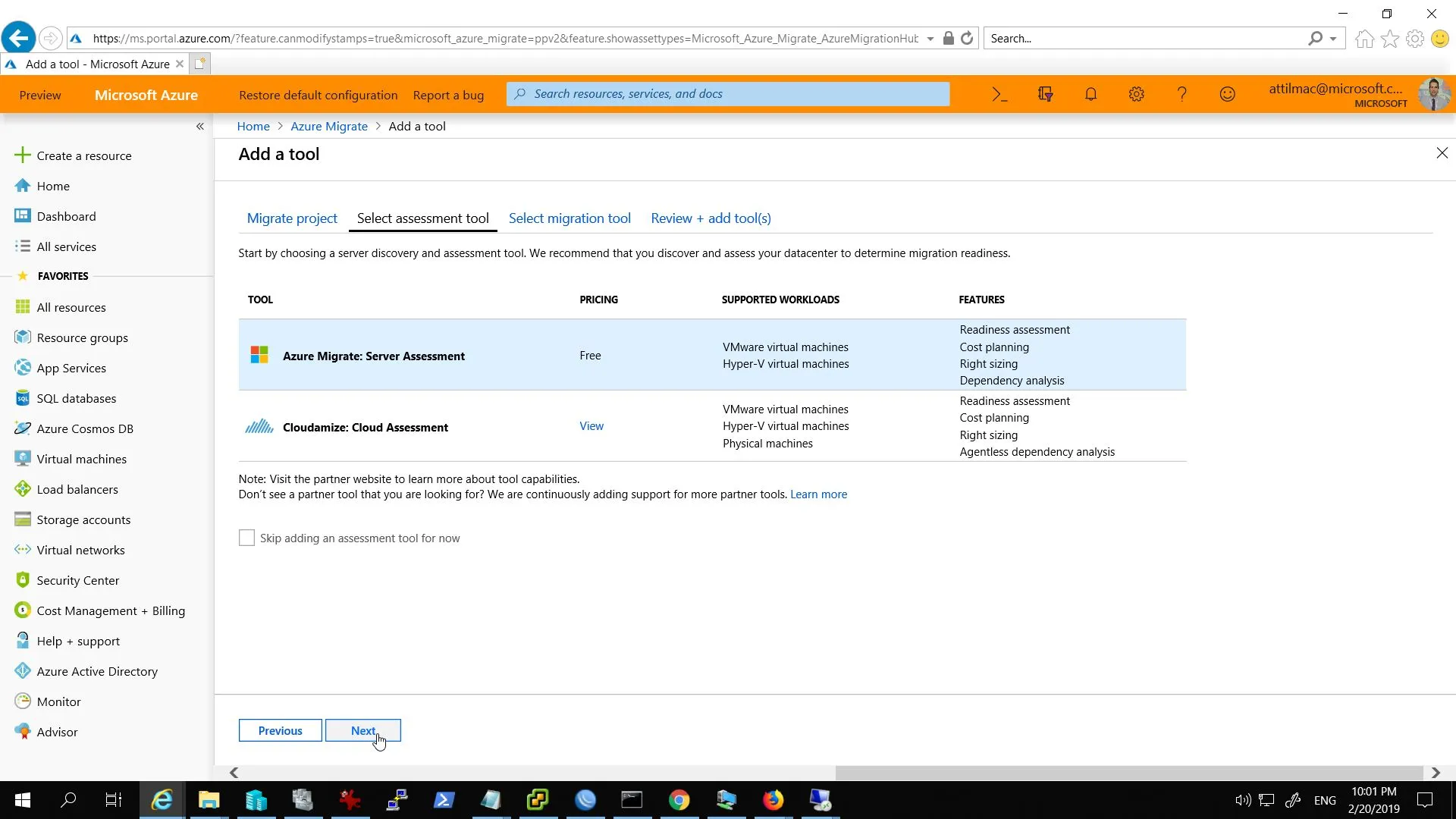Open Resource groups
The image size is (1456, 819).
[82, 337]
